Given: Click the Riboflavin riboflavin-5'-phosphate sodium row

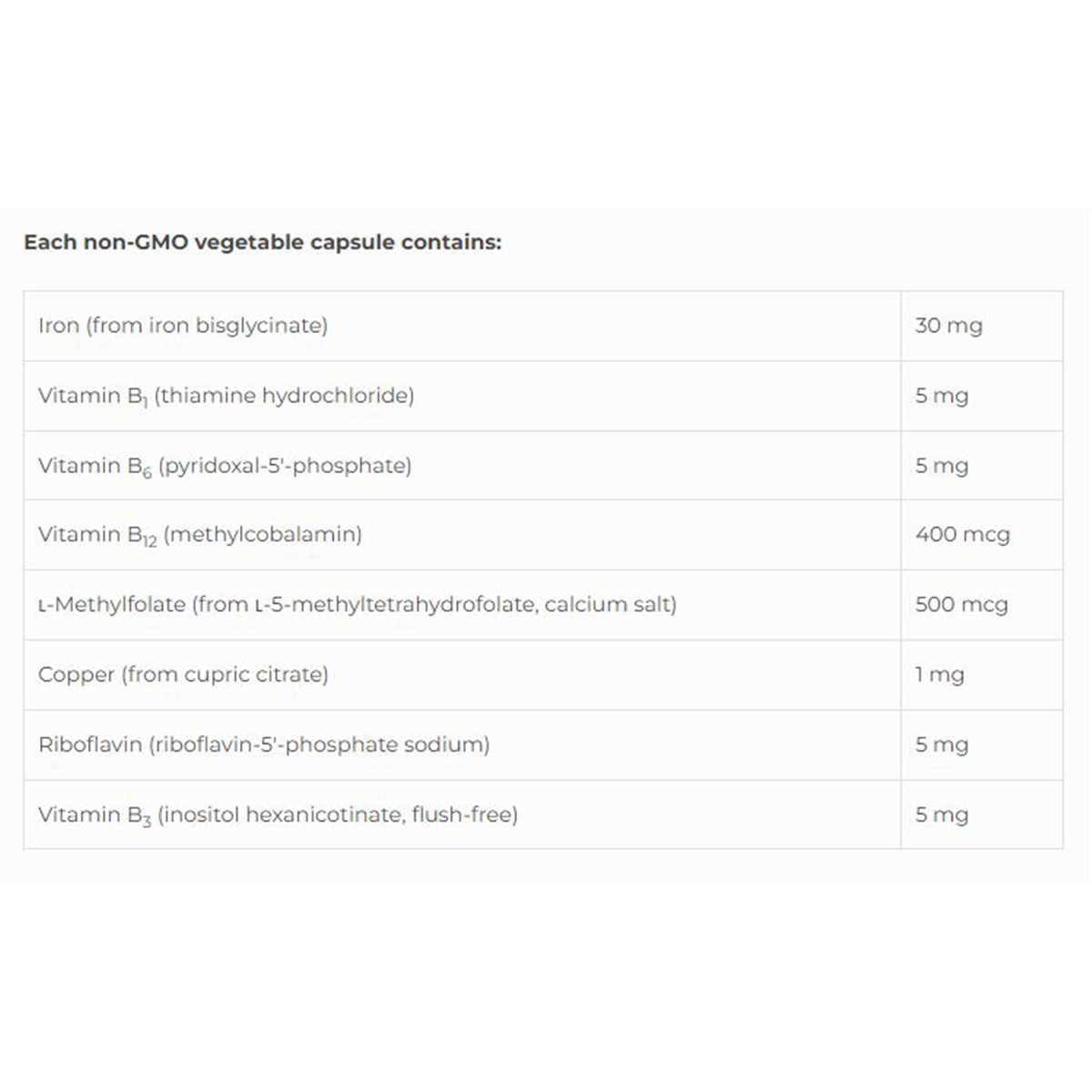Looking at the screenshot, I should point(264,745).
